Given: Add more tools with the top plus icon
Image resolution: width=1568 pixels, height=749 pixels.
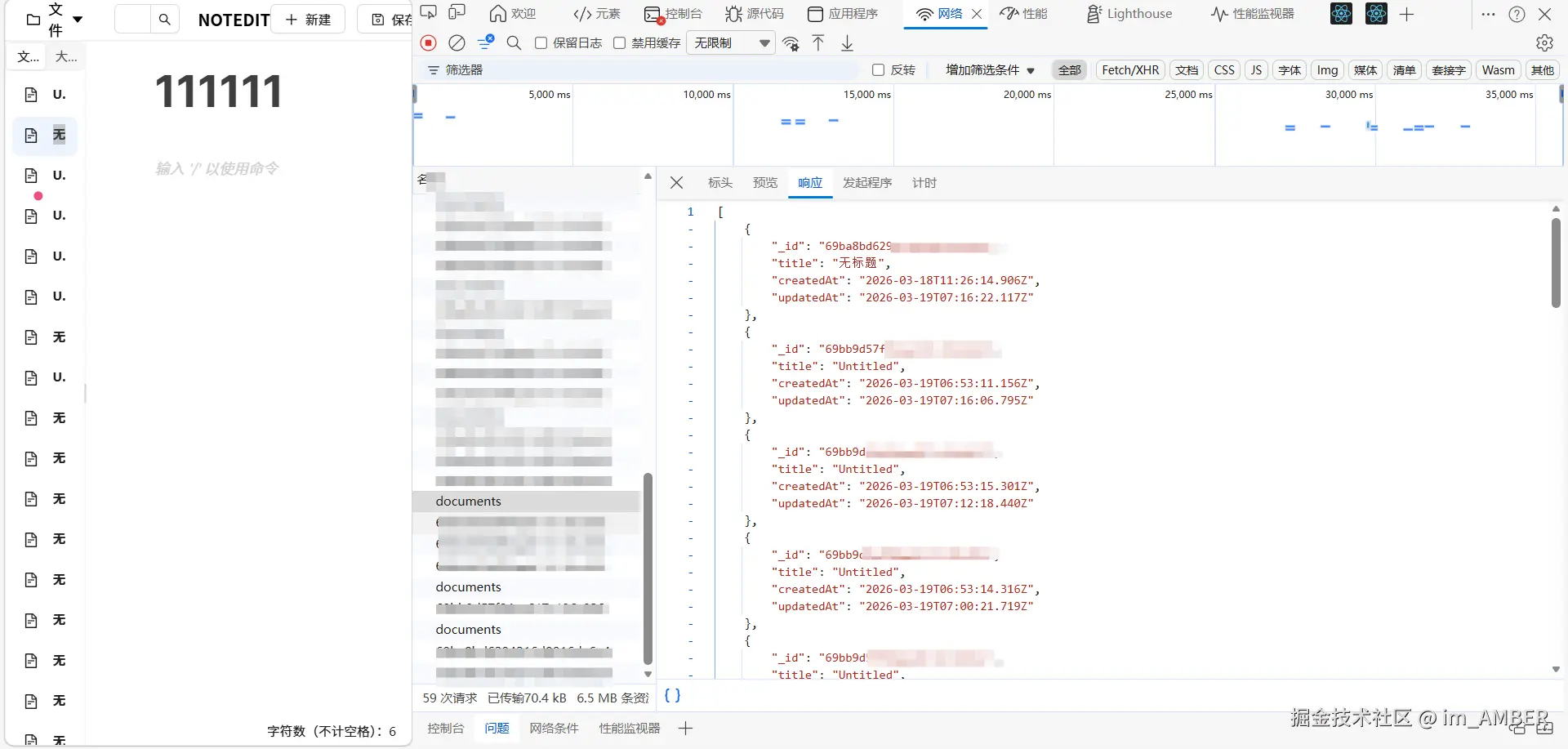Looking at the screenshot, I should 1406,14.
